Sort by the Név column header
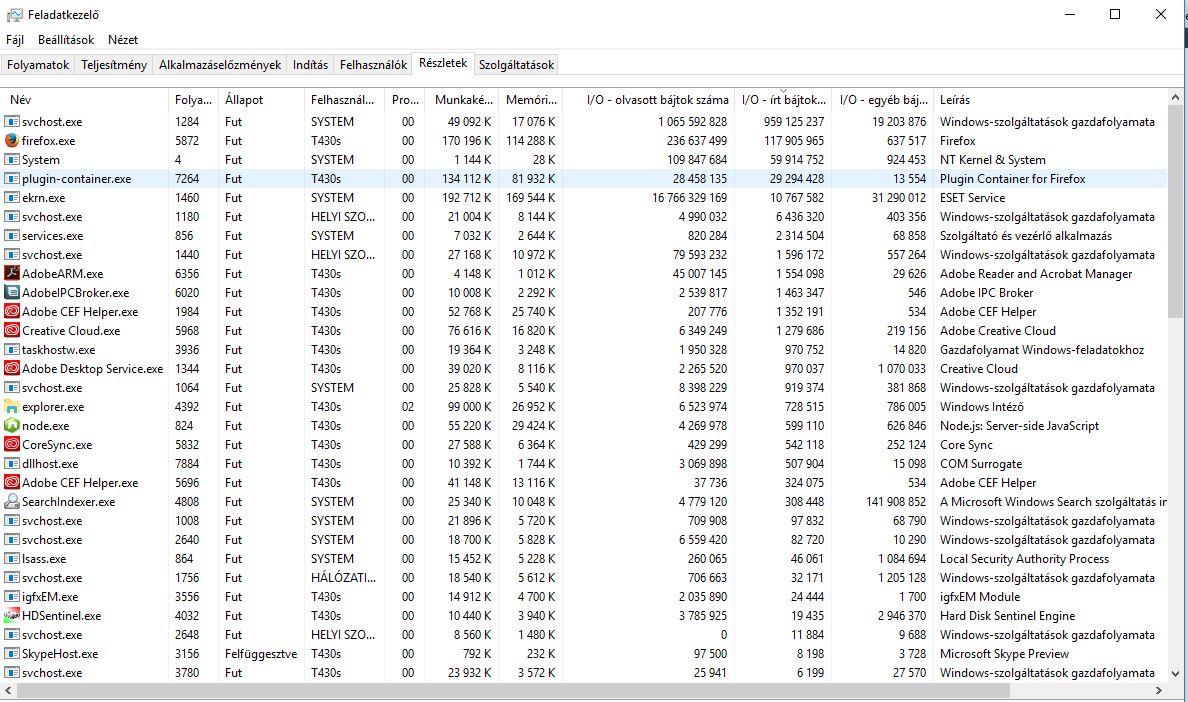The image size is (1188, 702). tap(85, 100)
